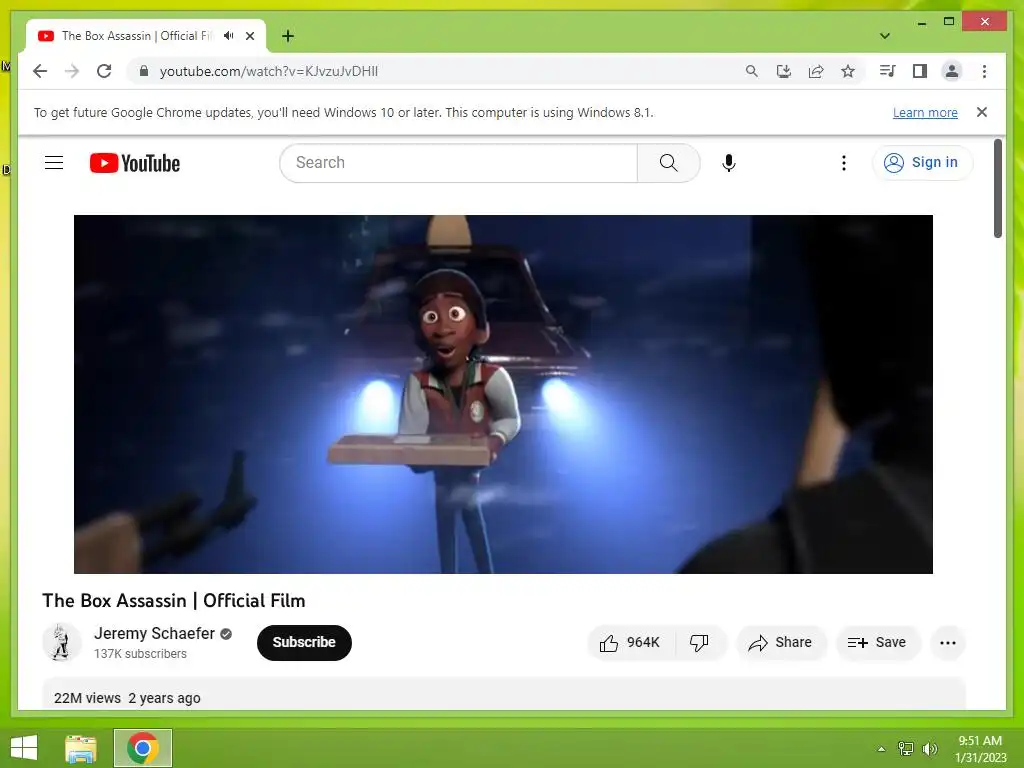Go to YouTube home via logo
Screen dimensions: 1024x768
(x=135, y=163)
